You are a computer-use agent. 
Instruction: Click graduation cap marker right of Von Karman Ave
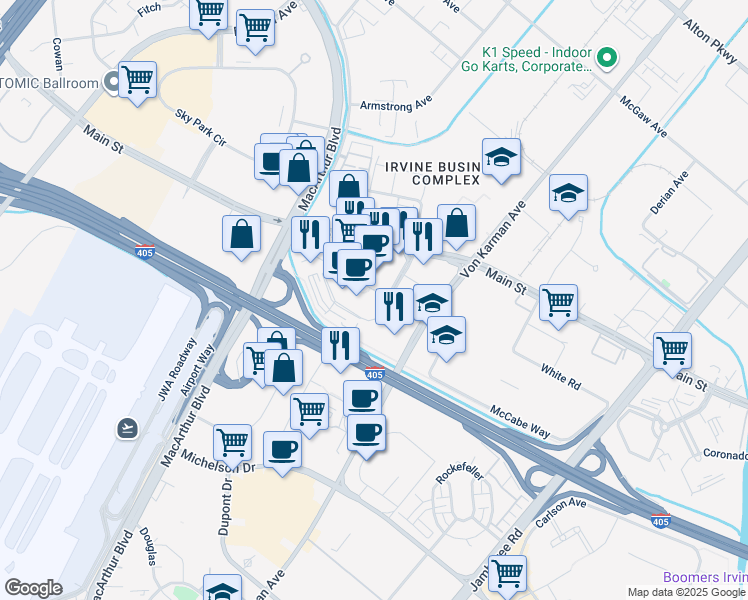[x=568, y=196]
